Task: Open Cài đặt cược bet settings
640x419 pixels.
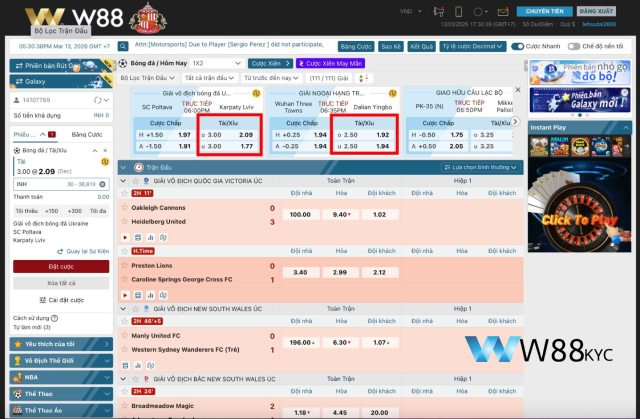Action: [61, 300]
